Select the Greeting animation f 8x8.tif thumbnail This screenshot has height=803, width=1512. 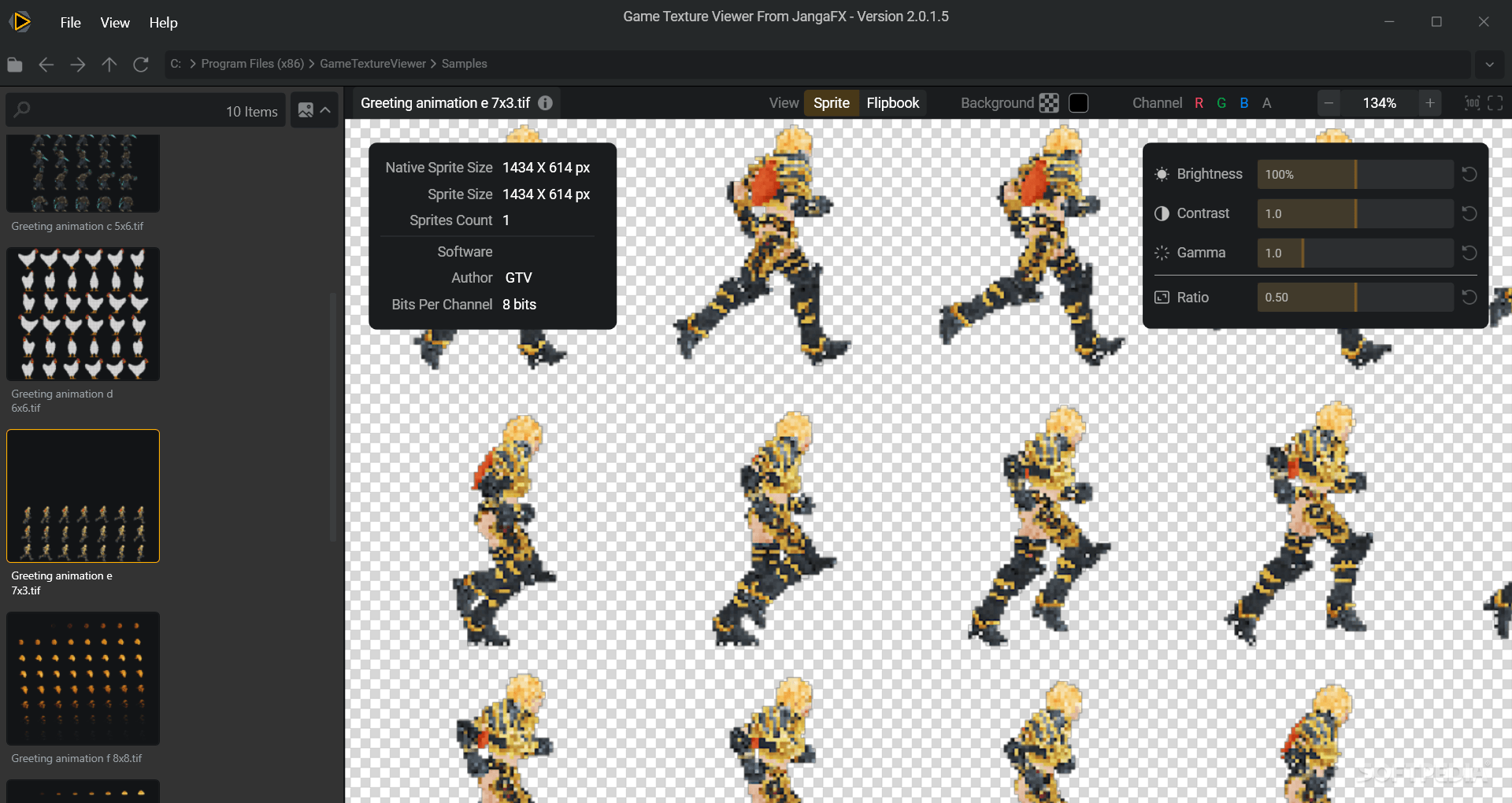(83, 679)
